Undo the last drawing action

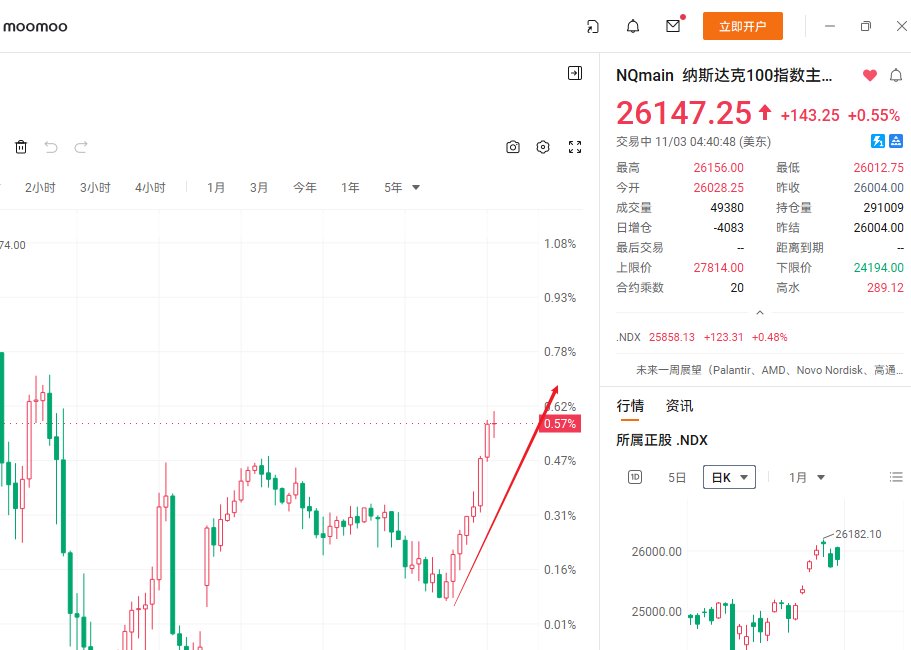click(51, 147)
